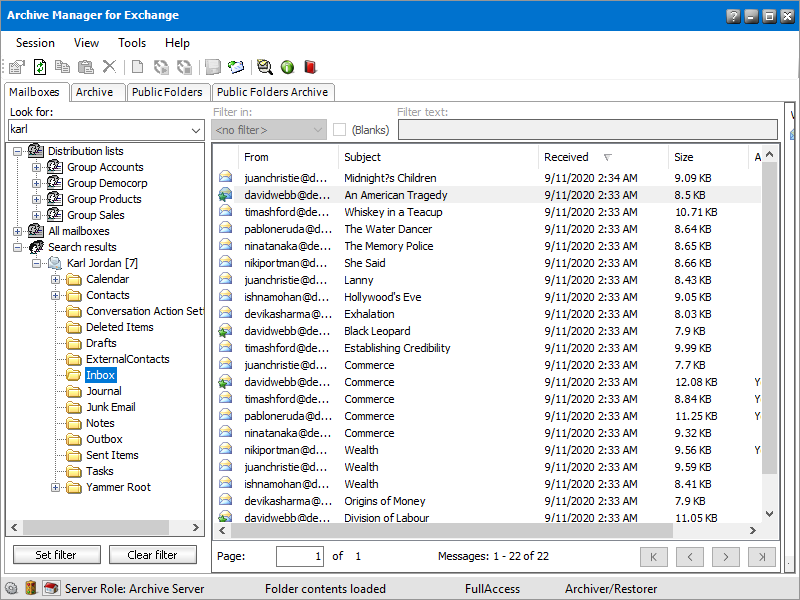Click the Clear filter button
800x600 pixels.
tap(152, 555)
